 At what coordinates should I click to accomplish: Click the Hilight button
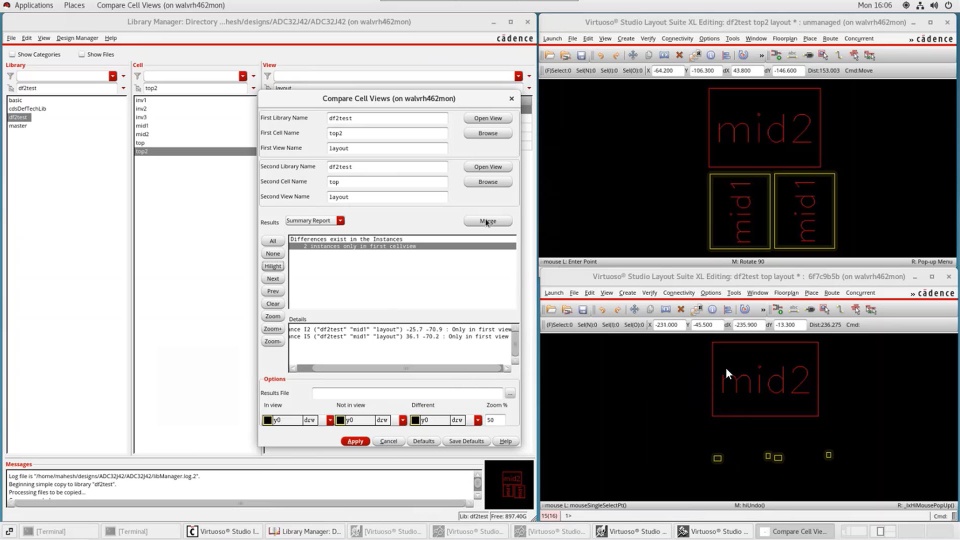coord(273,266)
